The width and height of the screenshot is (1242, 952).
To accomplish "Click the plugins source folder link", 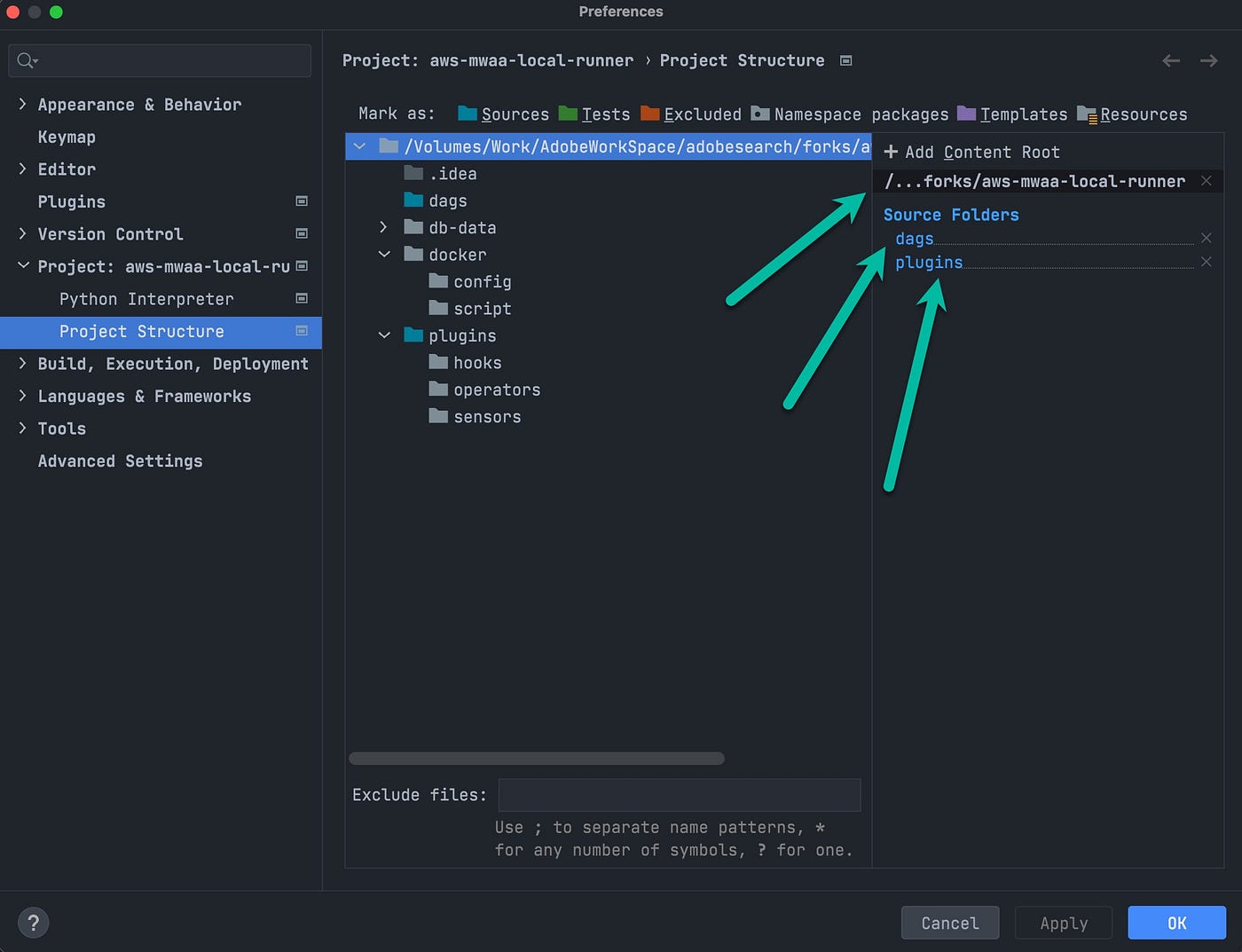I will (929, 263).
